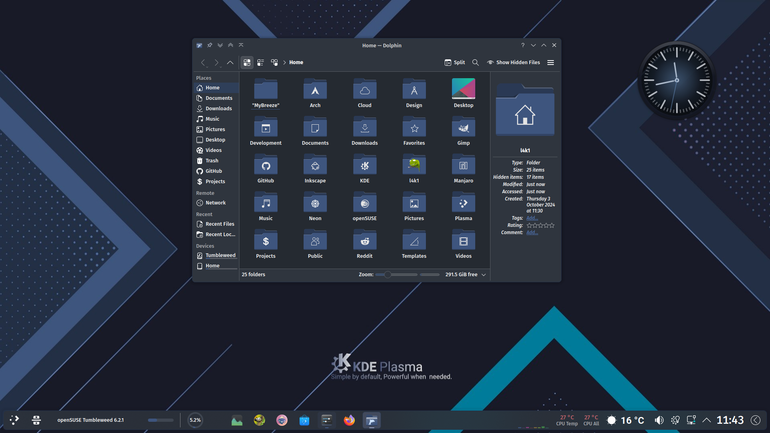Open the hamburger menu in Dolphin
Image resolution: width=770 pixels, height=433 pixels.
[550, 62]
